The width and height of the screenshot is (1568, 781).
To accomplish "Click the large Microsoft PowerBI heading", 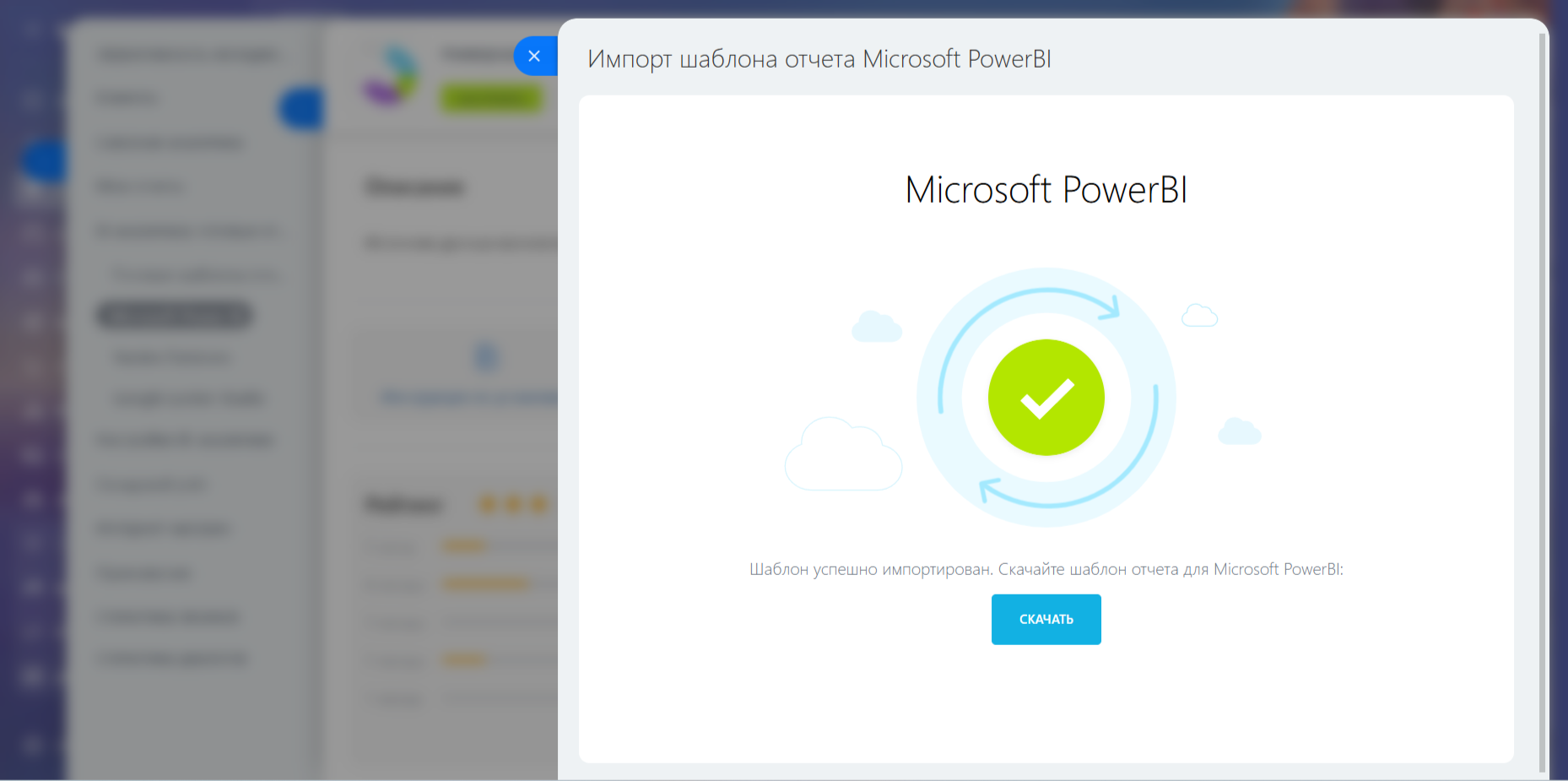I will point(1046,190).
